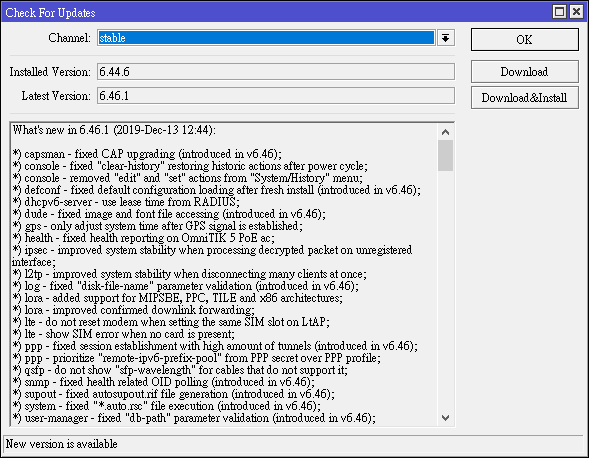Click the console removed "edit" and "set" line

pos(187,178)
